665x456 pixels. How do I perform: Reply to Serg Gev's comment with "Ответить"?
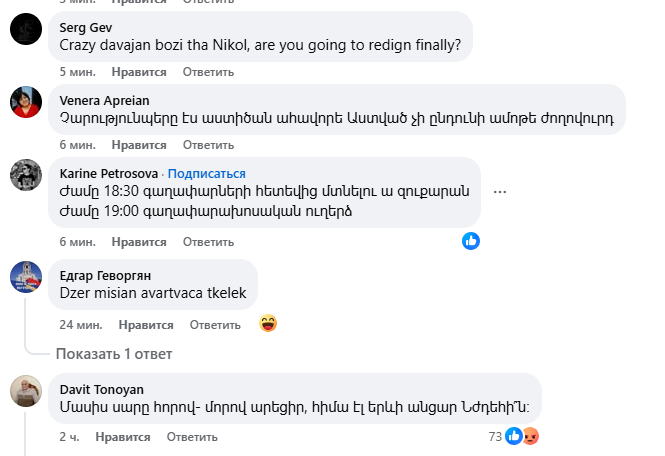click(209, 72)
